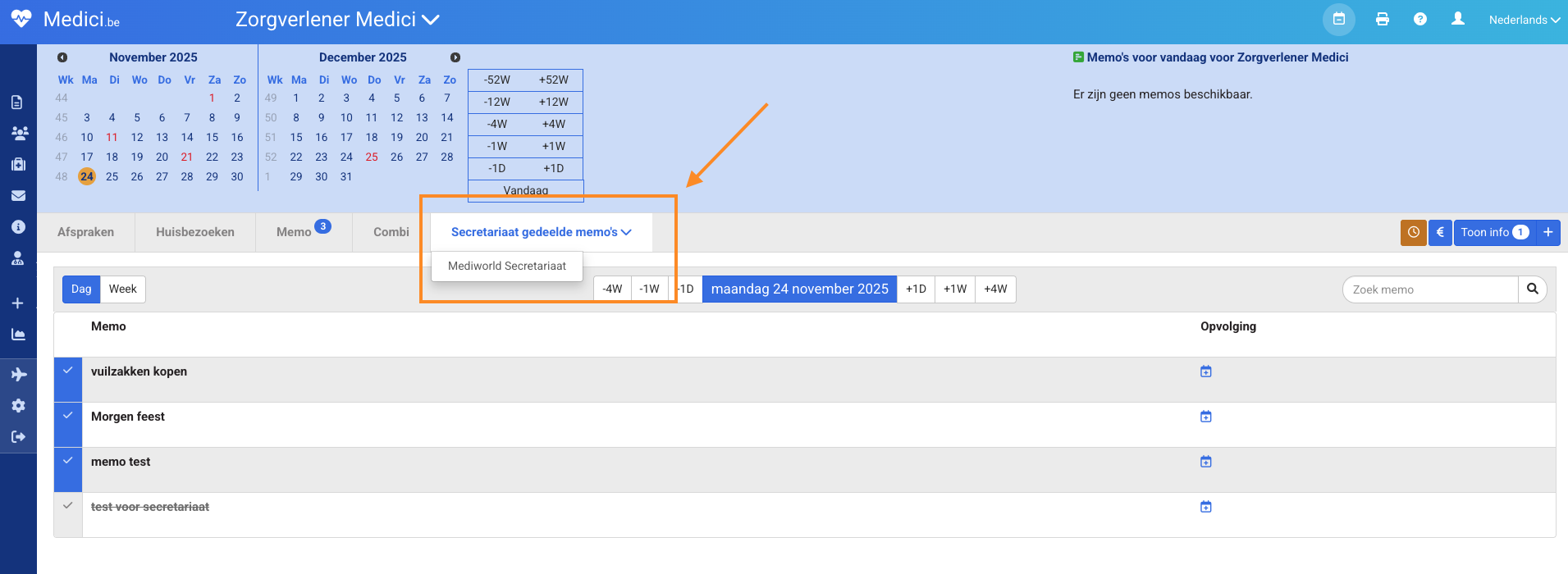
Task: Click the search magnifier button
Action: tap(1532, 289)
